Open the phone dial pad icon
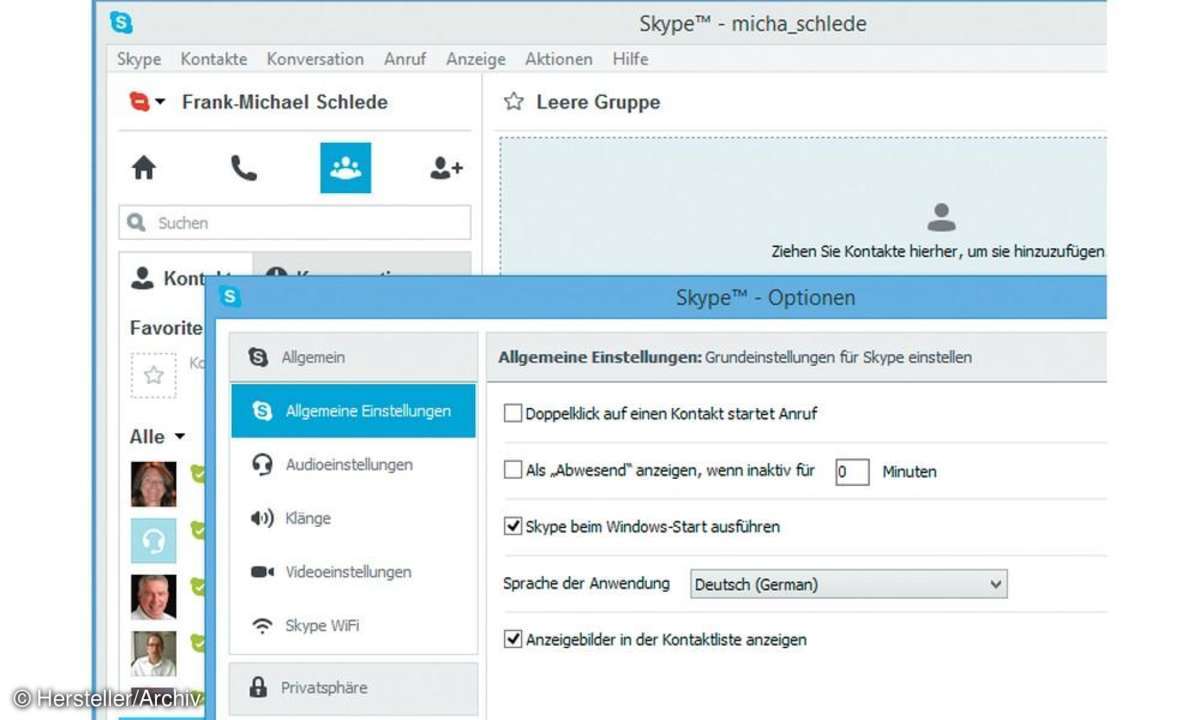The width and height of the screenshot is (1200, 720). coord(244,168)
